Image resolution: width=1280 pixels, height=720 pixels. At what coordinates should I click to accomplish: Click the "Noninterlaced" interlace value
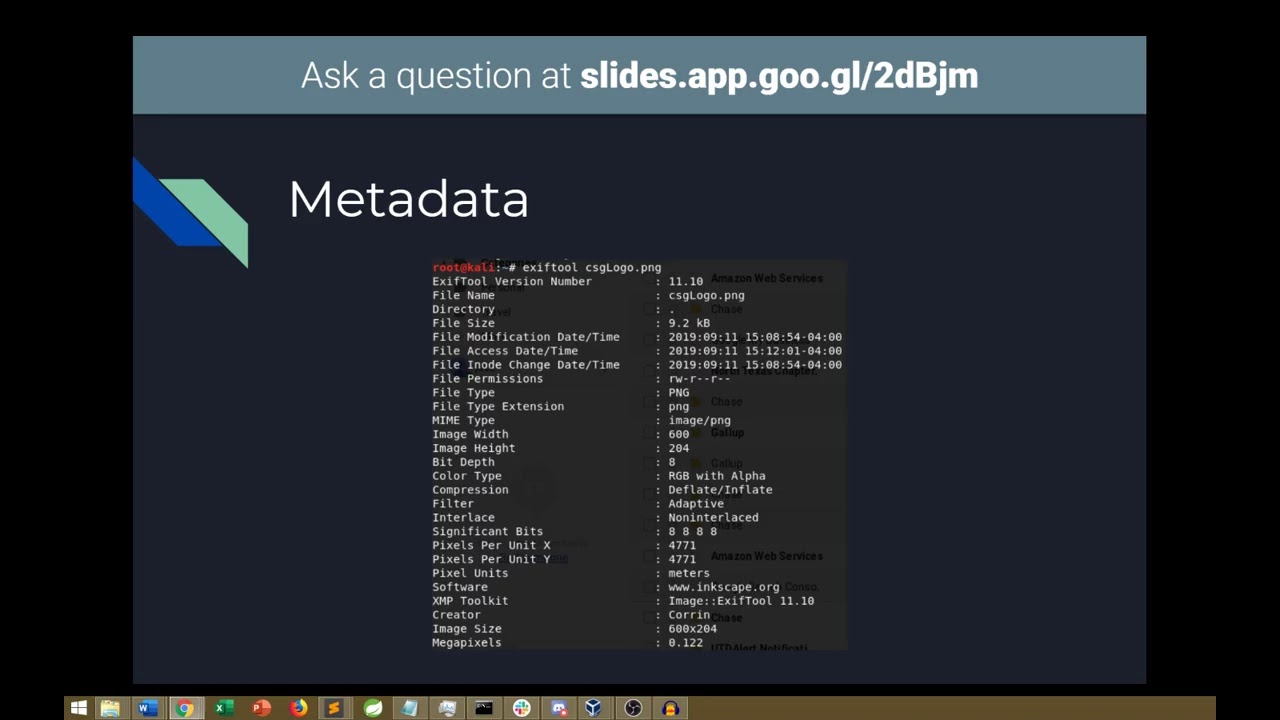point(713,518)
